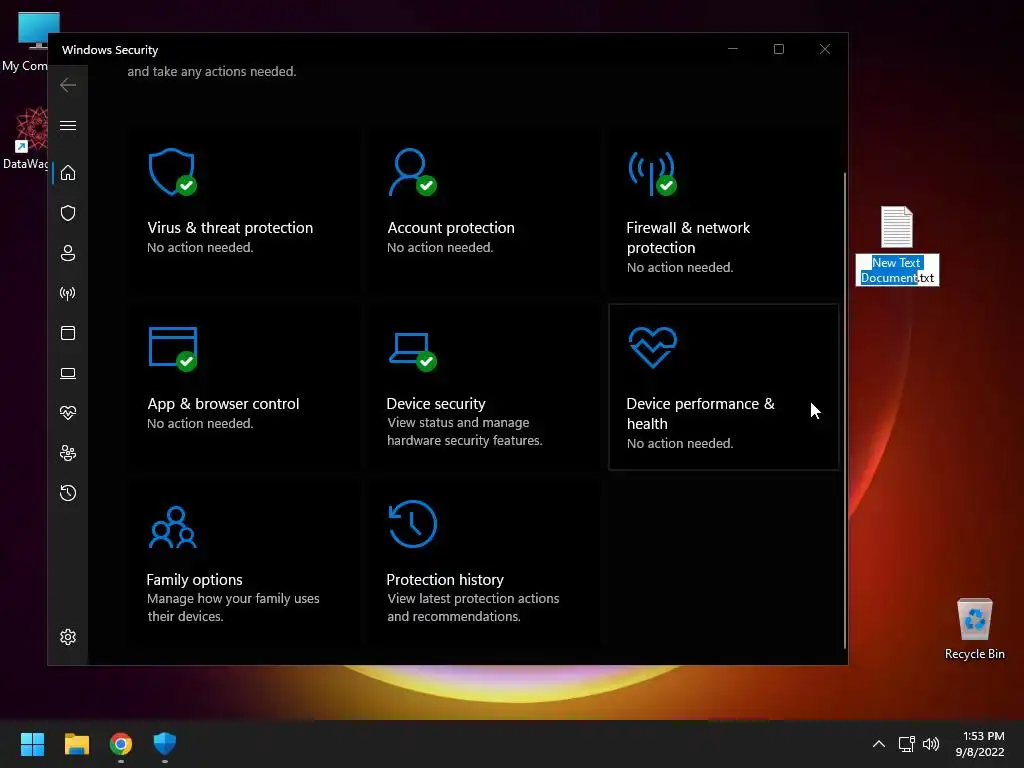This screenshot has width=1024, height=768.
Task: Open Device performance & health sidebar heart icon
Action: (x=68, y=413)
